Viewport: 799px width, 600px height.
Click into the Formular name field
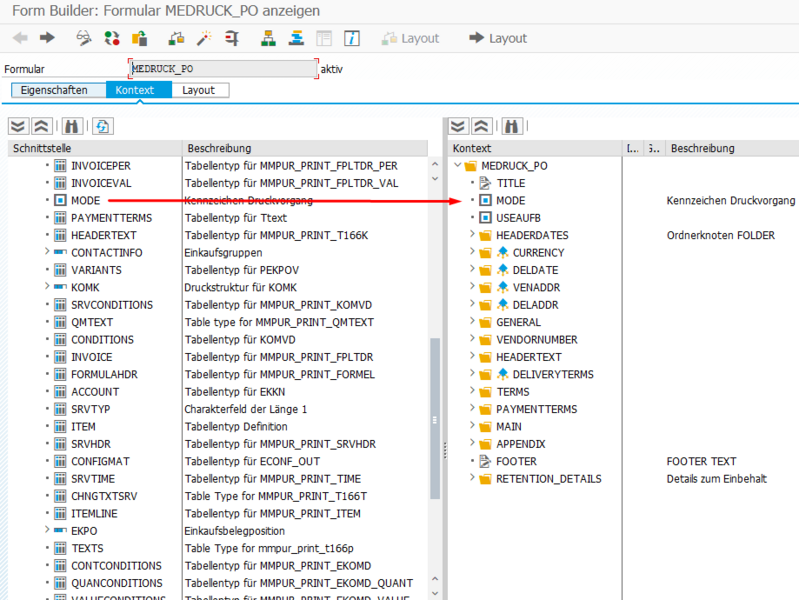[x=223, y=69]
